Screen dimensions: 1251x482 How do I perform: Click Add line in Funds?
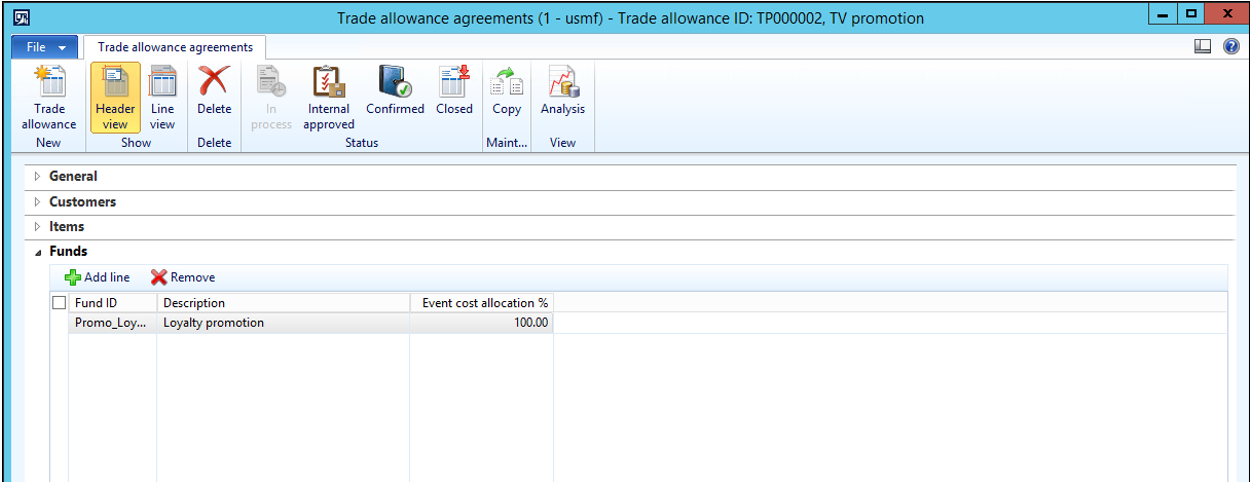98,277
